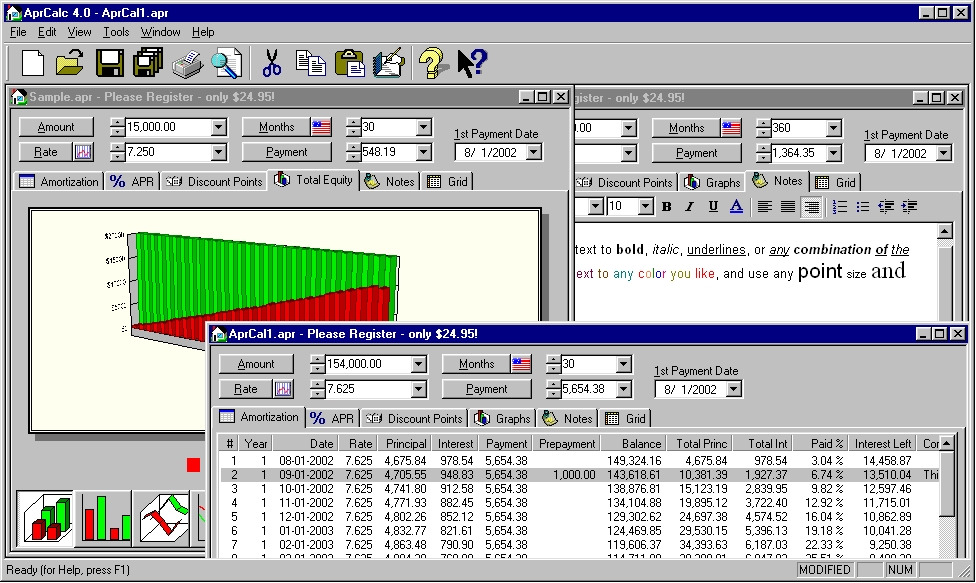Screen dimensions: 976x583
Task: Apply numbered list in Notes toolbar
Action: click(x=840, y=207)
